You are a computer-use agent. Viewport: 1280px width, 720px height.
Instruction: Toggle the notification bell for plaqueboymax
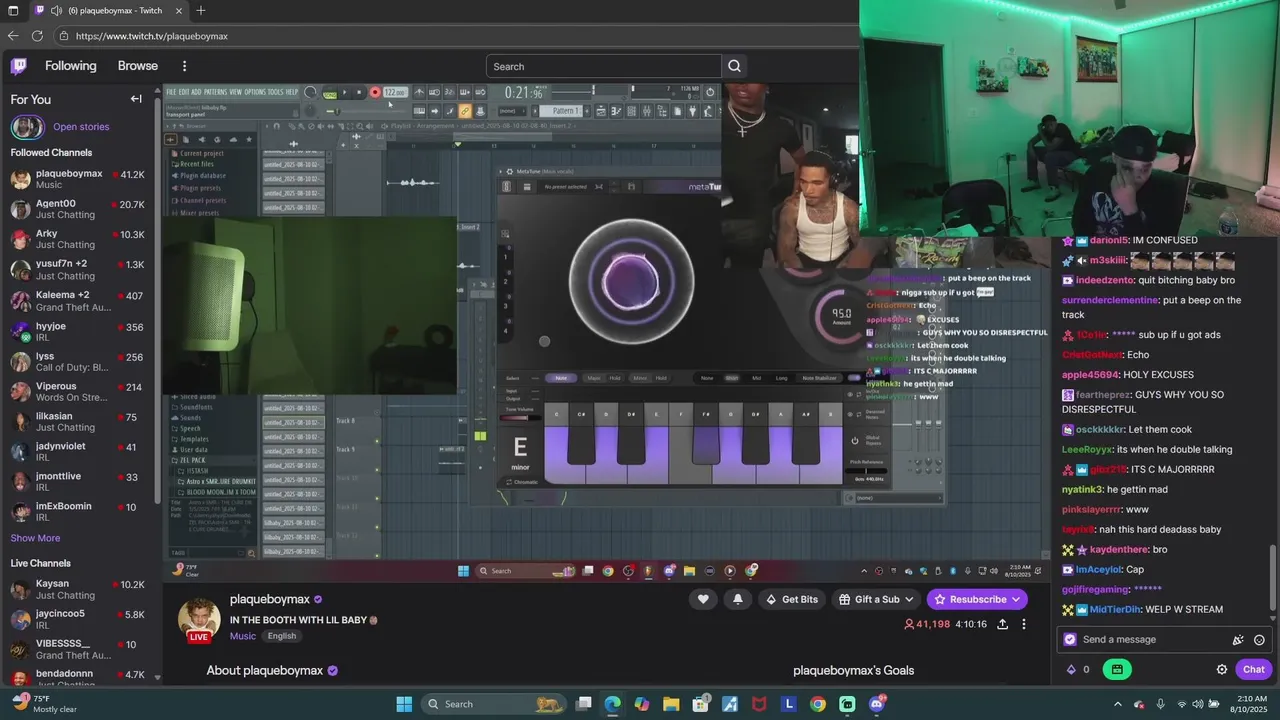[738, 599]
